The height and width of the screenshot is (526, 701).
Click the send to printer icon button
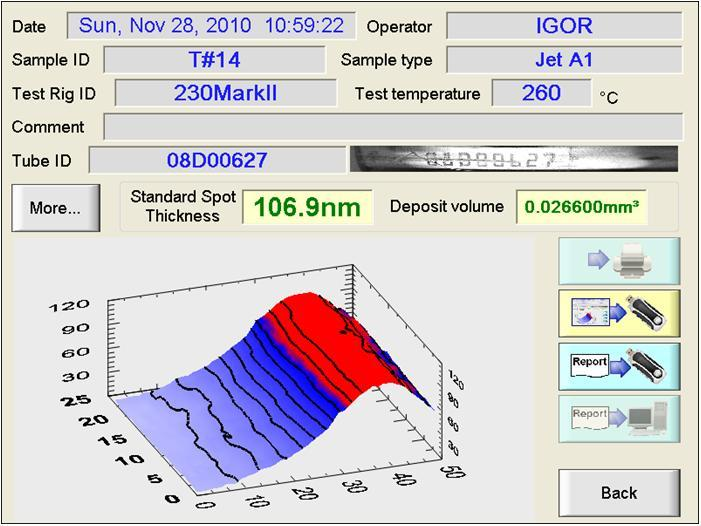click(618, 261)
